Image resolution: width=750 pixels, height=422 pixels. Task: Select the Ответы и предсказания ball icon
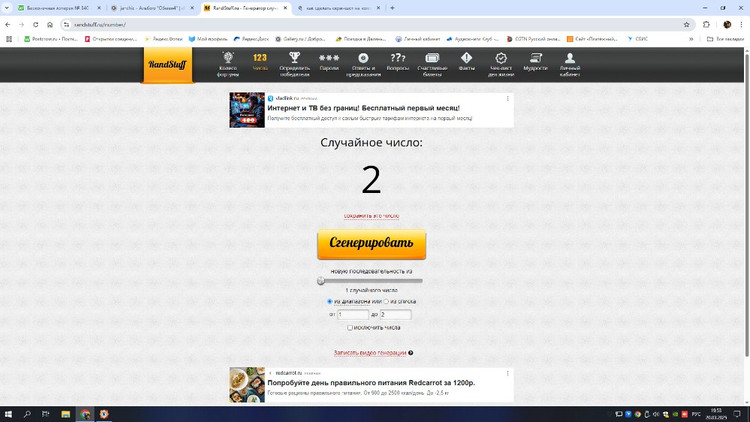[x=364, y=58]
